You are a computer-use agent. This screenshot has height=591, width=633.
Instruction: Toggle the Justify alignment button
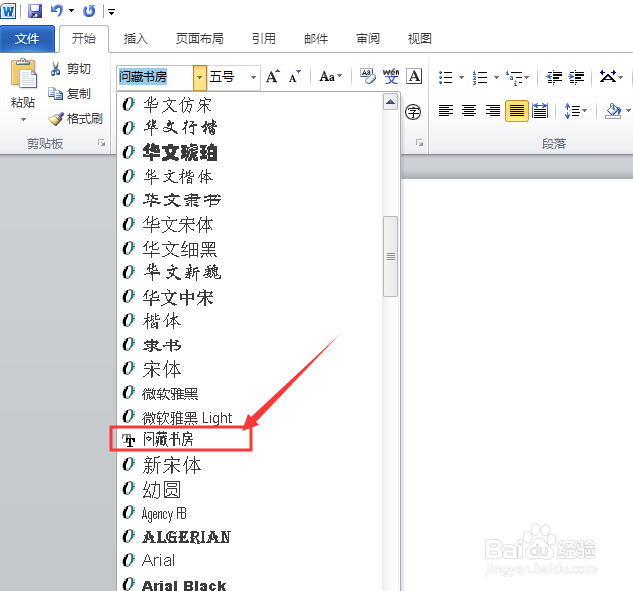[x=517, y=110]
